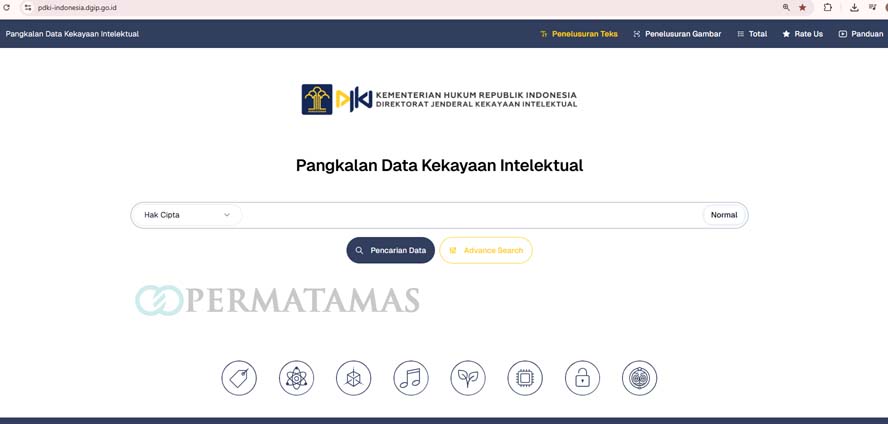Switch to Penelusuran Teks tab
The height and width of the screenshot is (424, 888).
click(579, 34)
